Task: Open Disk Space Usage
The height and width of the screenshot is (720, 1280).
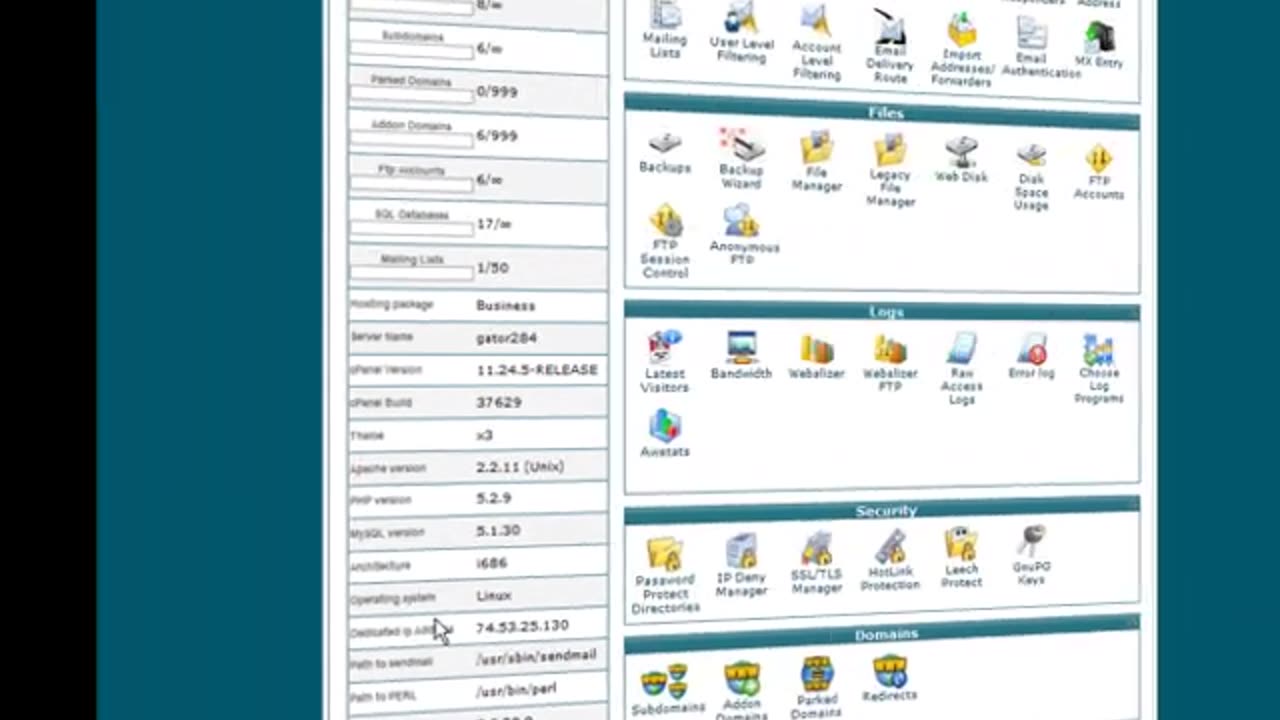Action: [1031, 177]
